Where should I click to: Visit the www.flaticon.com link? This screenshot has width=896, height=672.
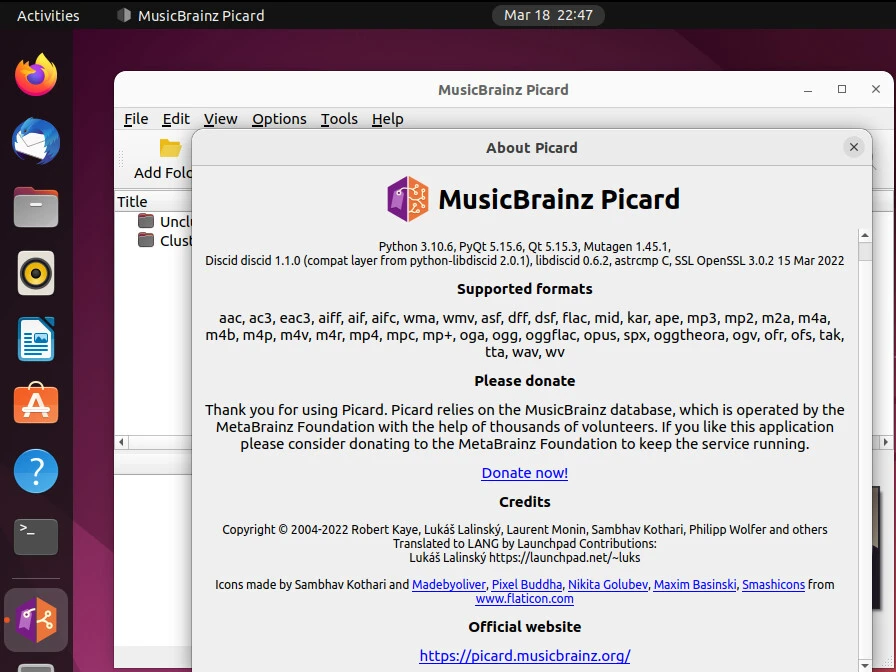tap(524, 598)
